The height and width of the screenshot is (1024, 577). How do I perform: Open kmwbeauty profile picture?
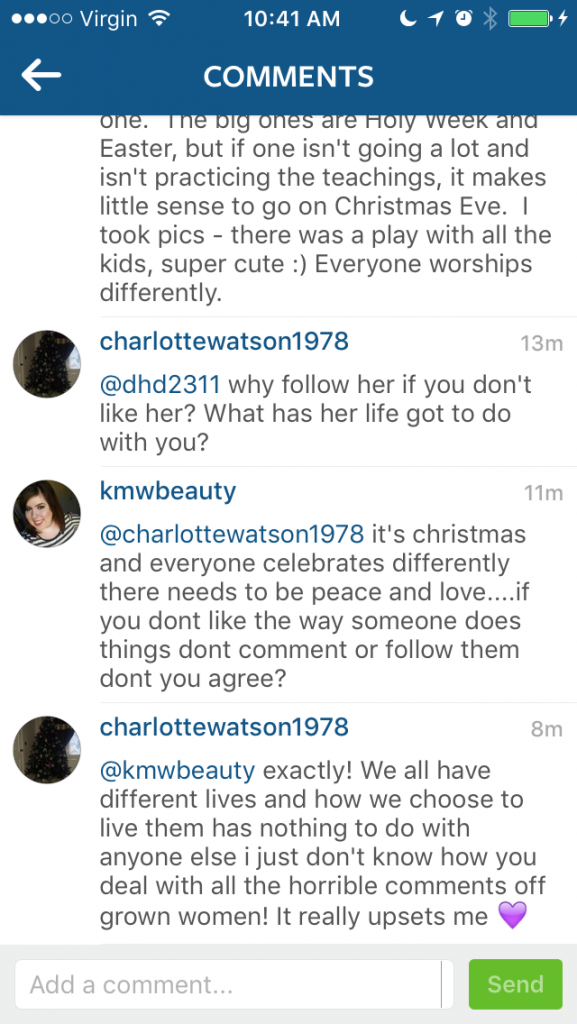pos(47,514)
